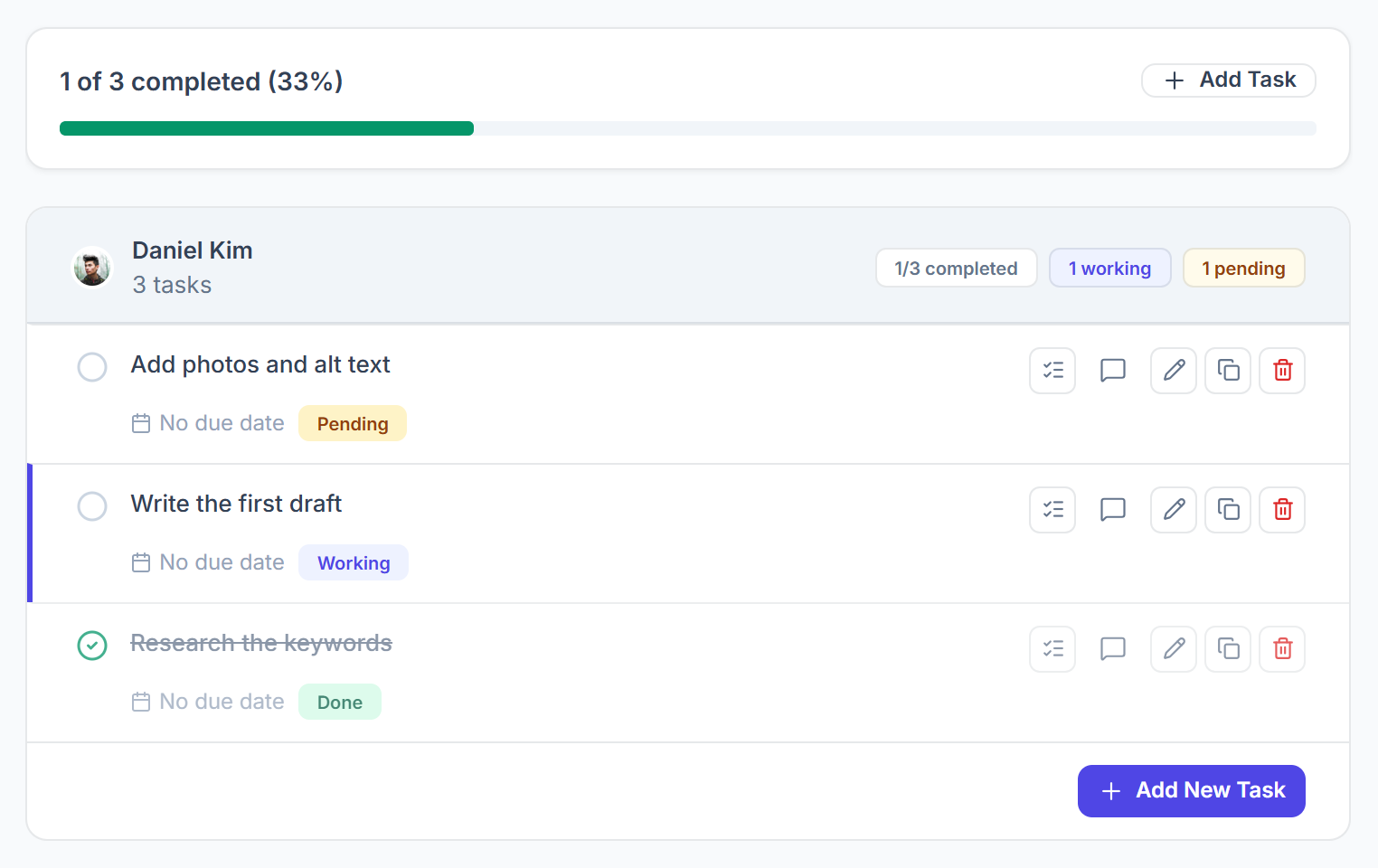The width and height of the screenshot is (1378, 868).
Task: Open subtasks checklist for Add photos and alt text
Action: click(1052, 371)
